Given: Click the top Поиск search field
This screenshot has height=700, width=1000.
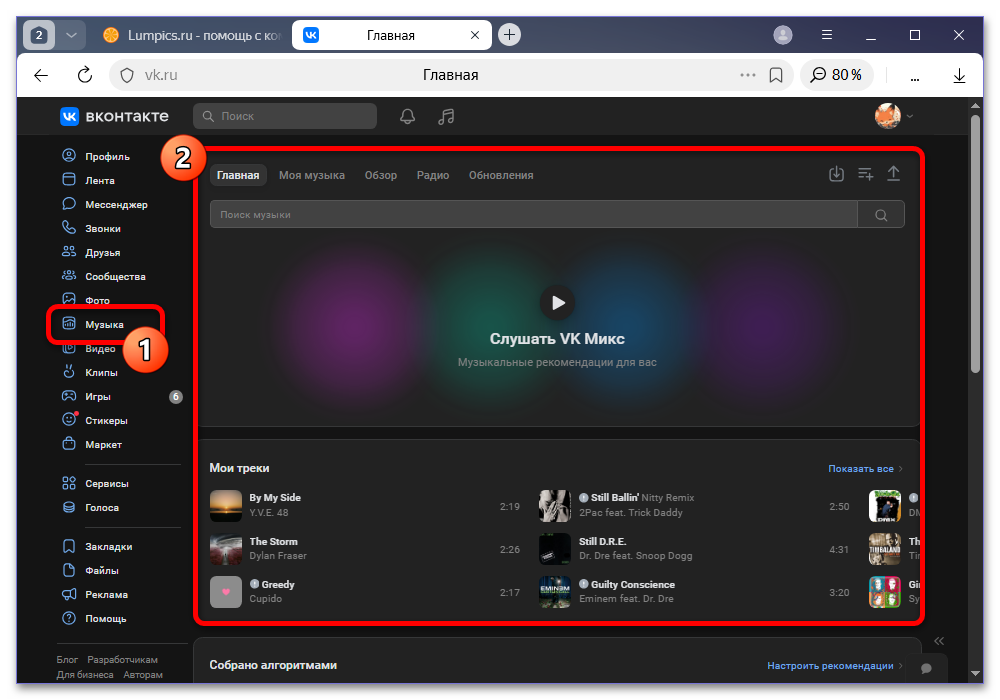Looking at the screenshot, I should [285, 116].
